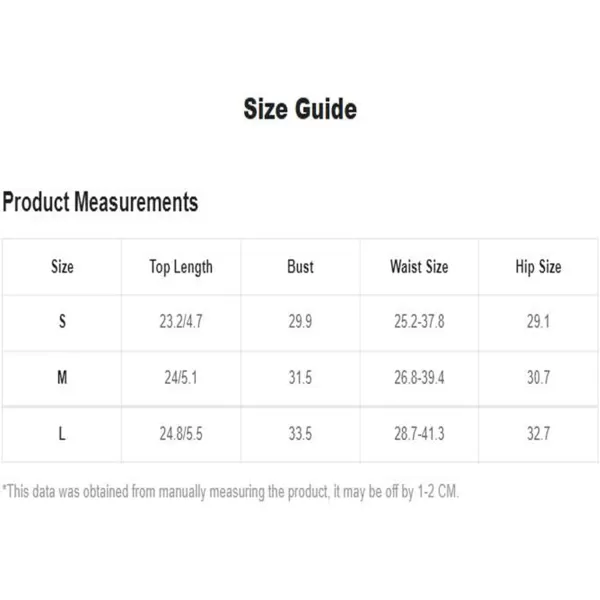This screenshot has height=600, width=600.
Task: Click the 24/5.1 top length cell
Action: pos(181,378)
